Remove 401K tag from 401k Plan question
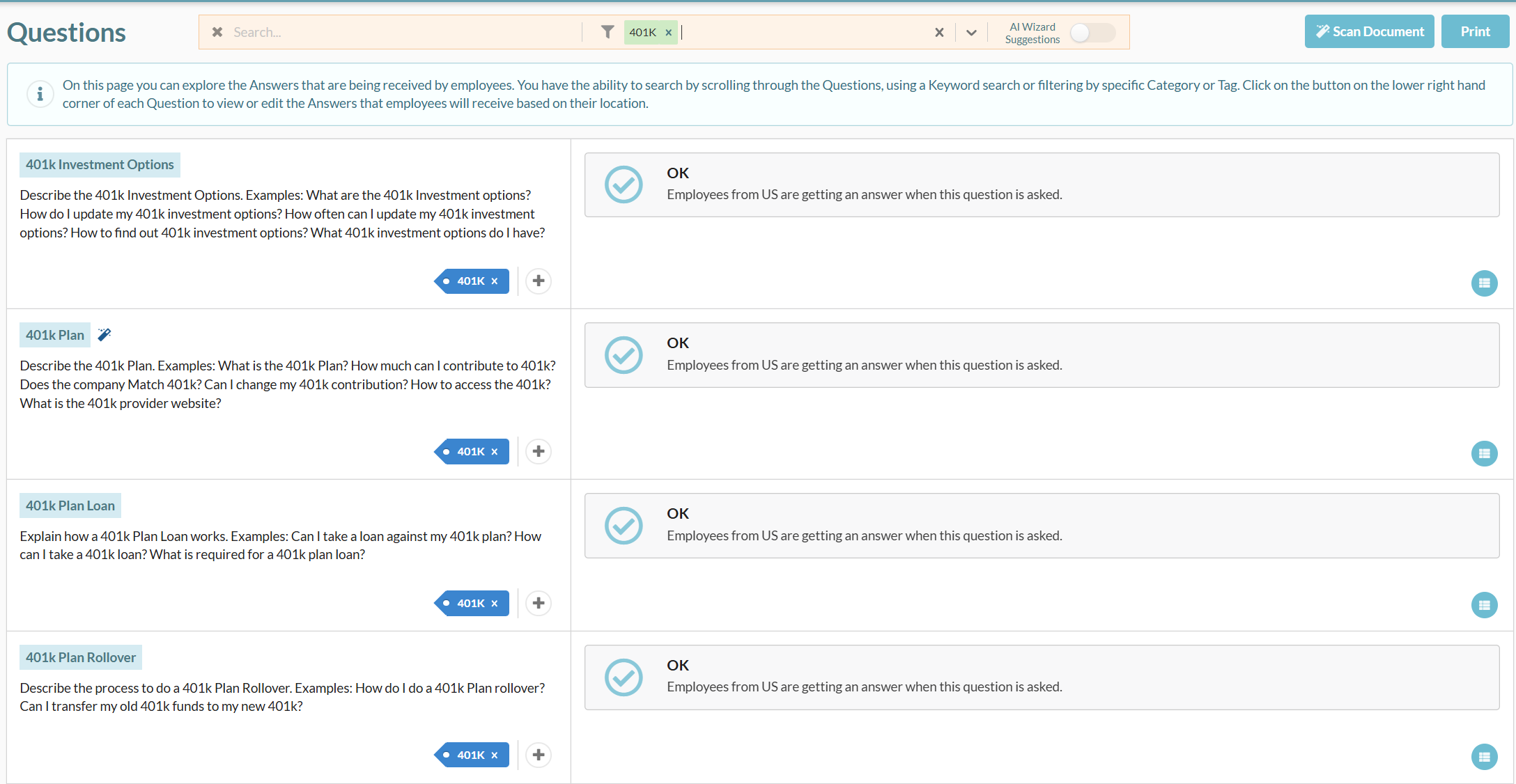1516x784 pixels. (495, 452)
